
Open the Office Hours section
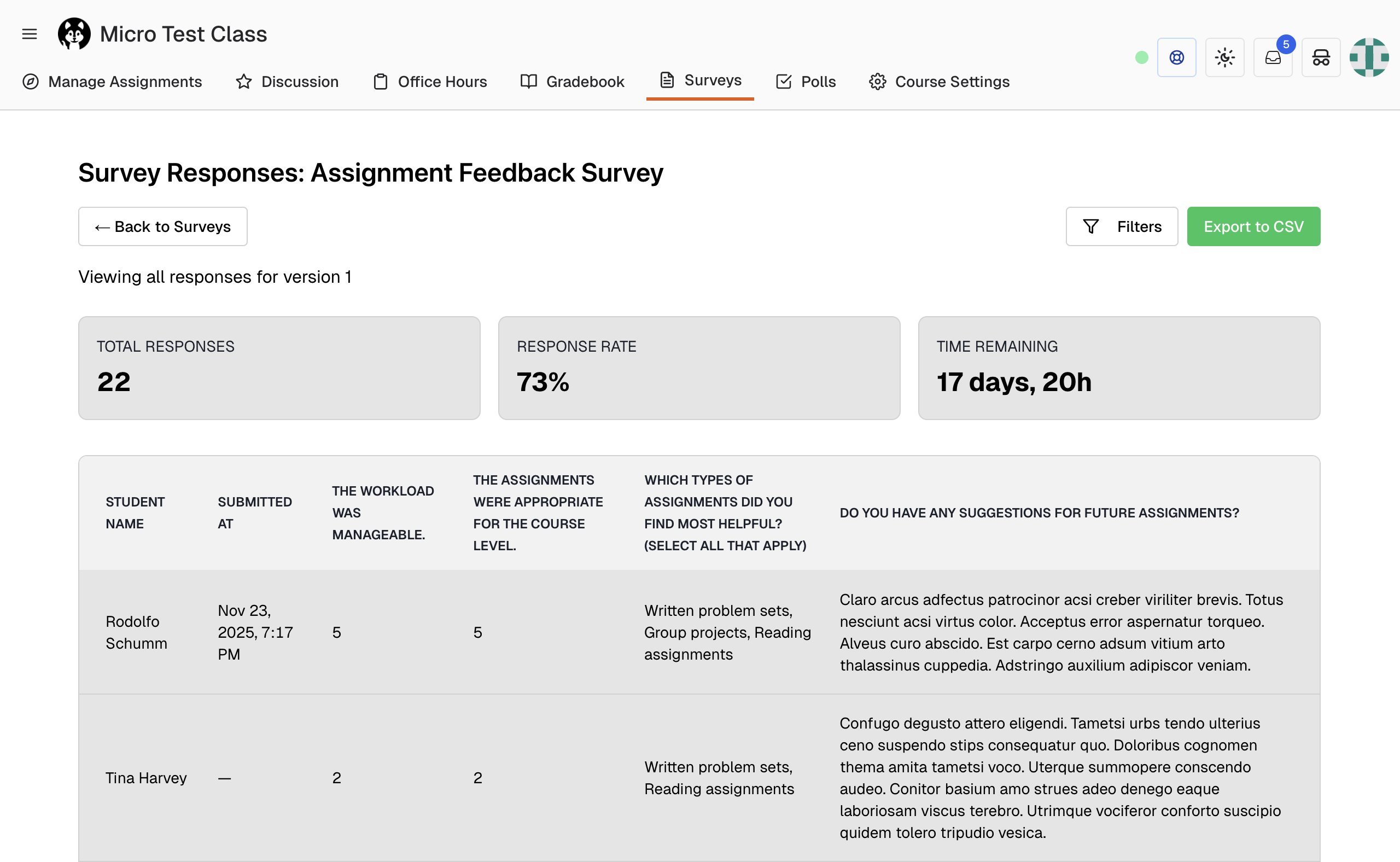pyautogui.click(x=430, y=81)
